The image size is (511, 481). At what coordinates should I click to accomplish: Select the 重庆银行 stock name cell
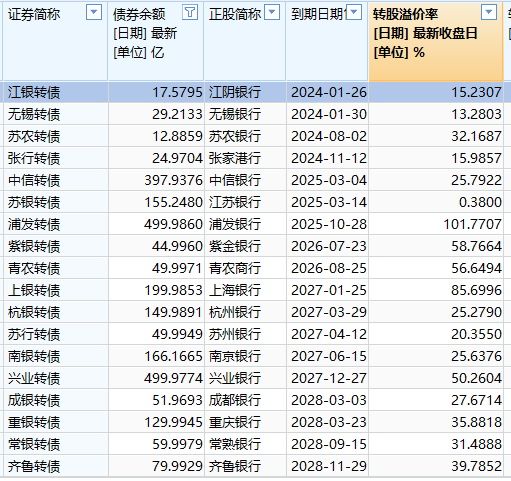(x=245, y=422)
